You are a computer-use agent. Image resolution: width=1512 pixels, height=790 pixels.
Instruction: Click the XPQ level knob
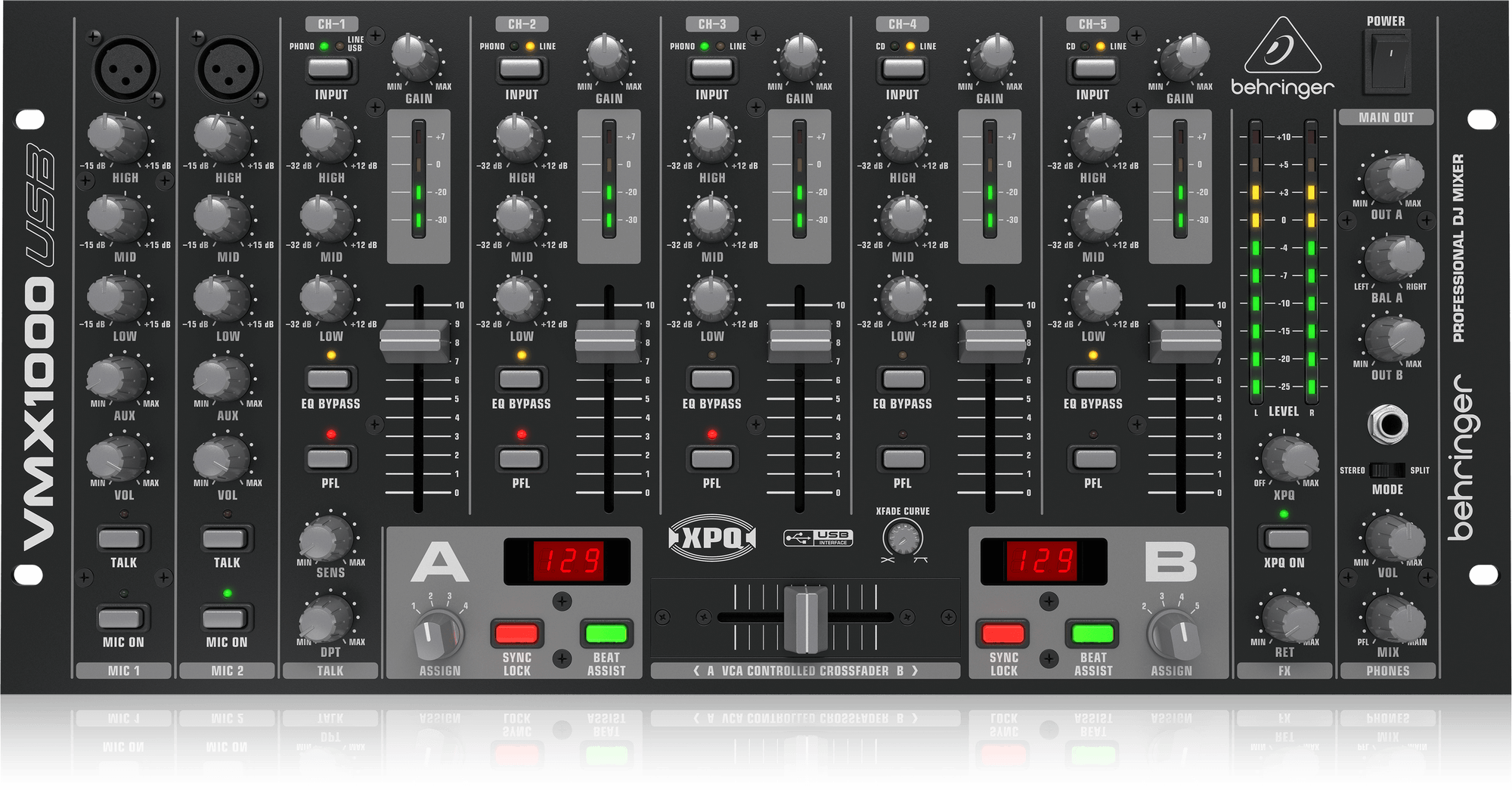point(1289,459)
